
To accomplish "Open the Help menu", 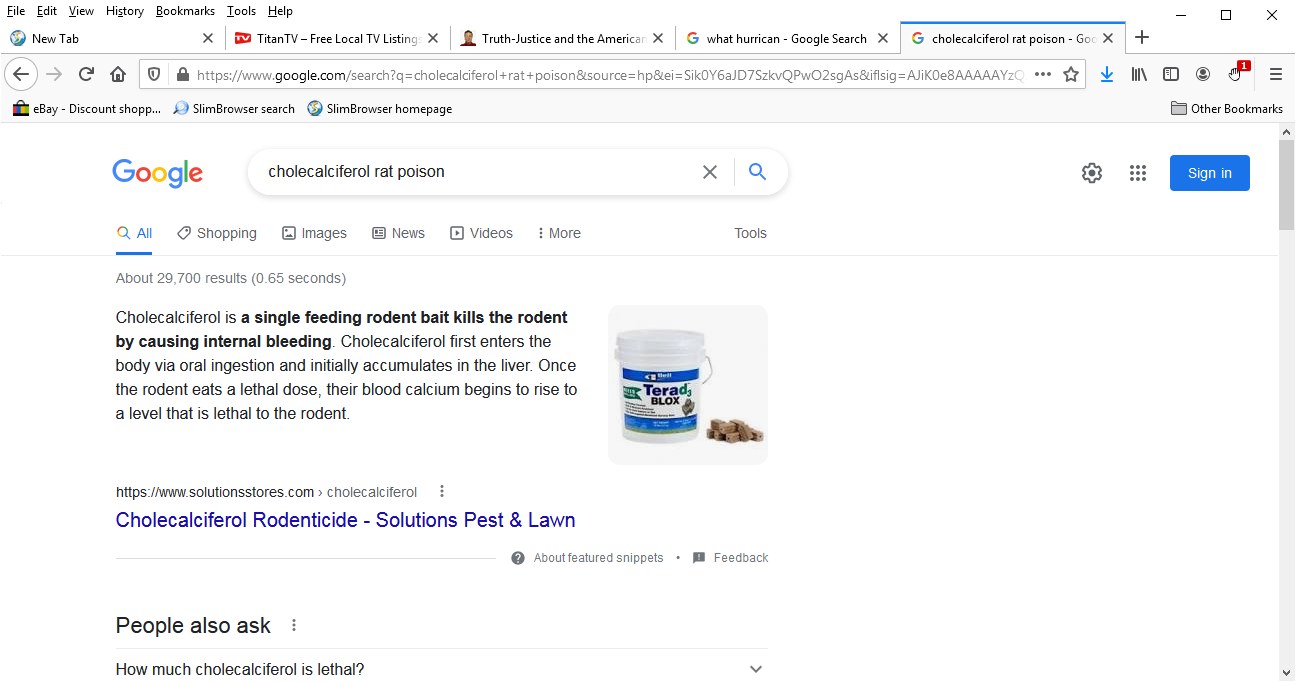I will (280, 11).
